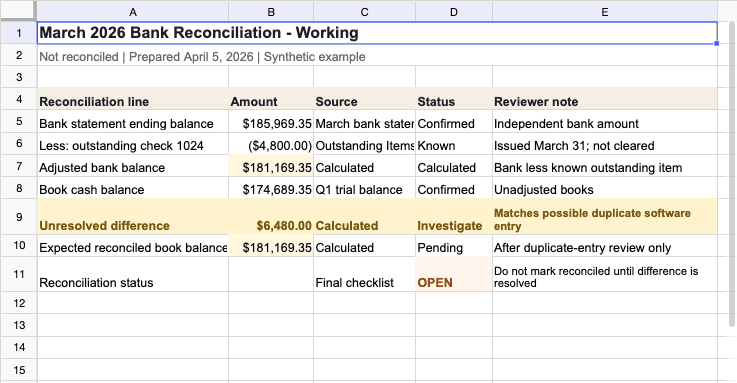The image size is (737, 383).
Task: Select column D header
Action: [x=454, y=12]
